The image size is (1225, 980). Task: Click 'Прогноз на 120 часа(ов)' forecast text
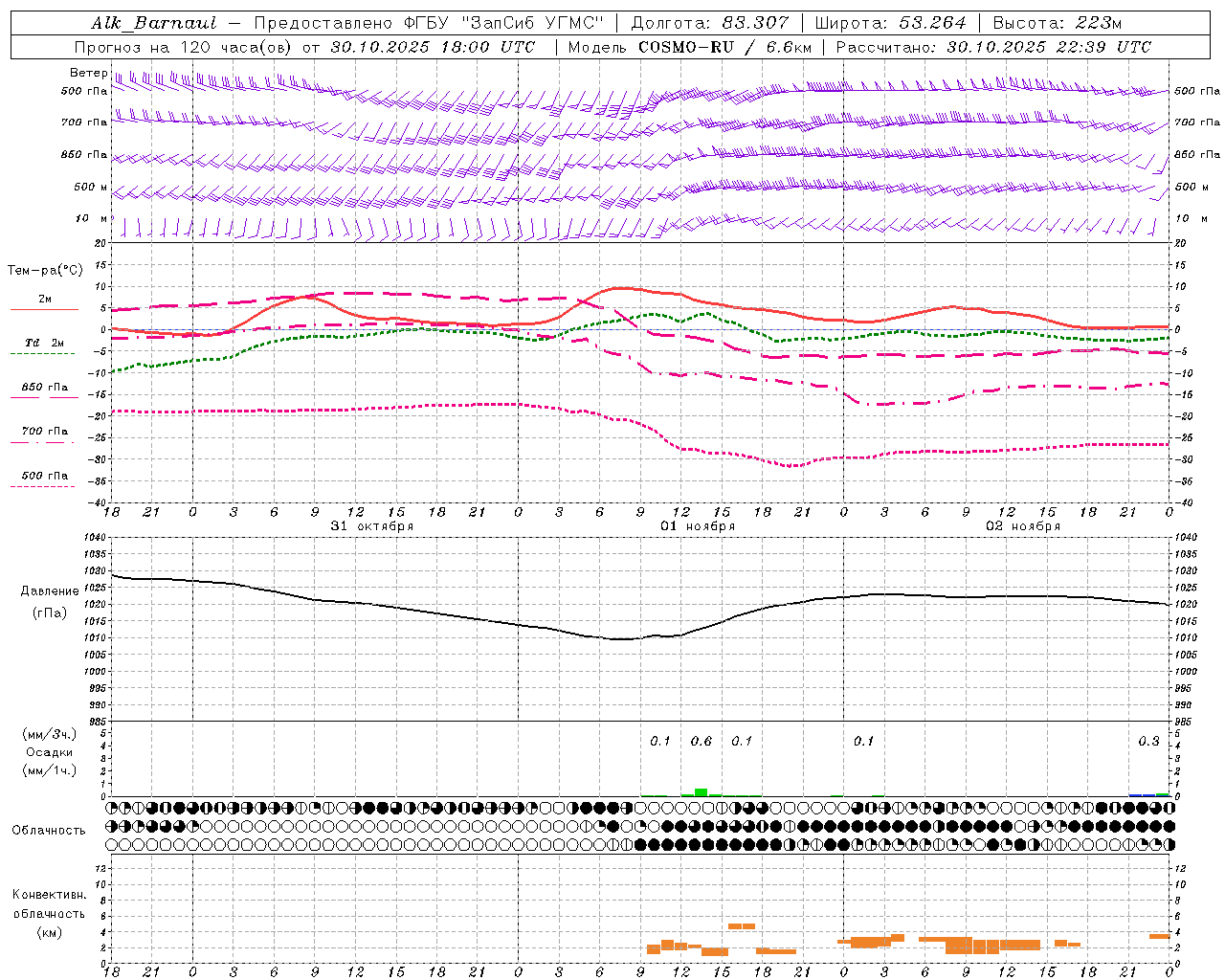pyautogui.click(x=184, y=47)
